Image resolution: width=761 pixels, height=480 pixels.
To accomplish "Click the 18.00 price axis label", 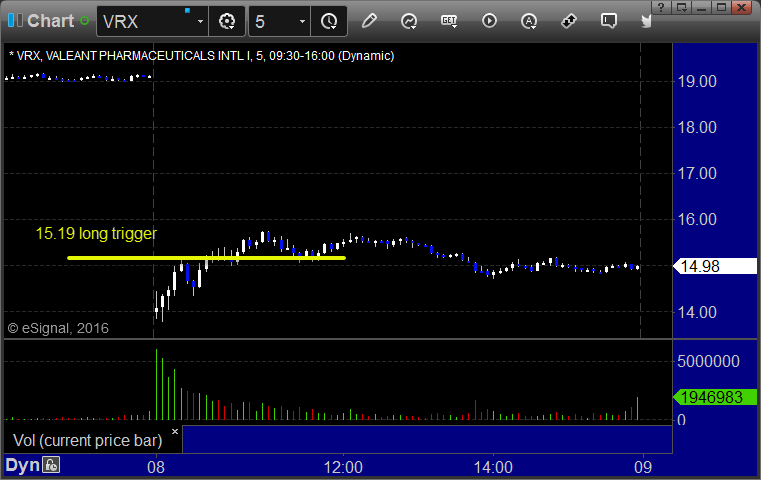I will (697, 127).
